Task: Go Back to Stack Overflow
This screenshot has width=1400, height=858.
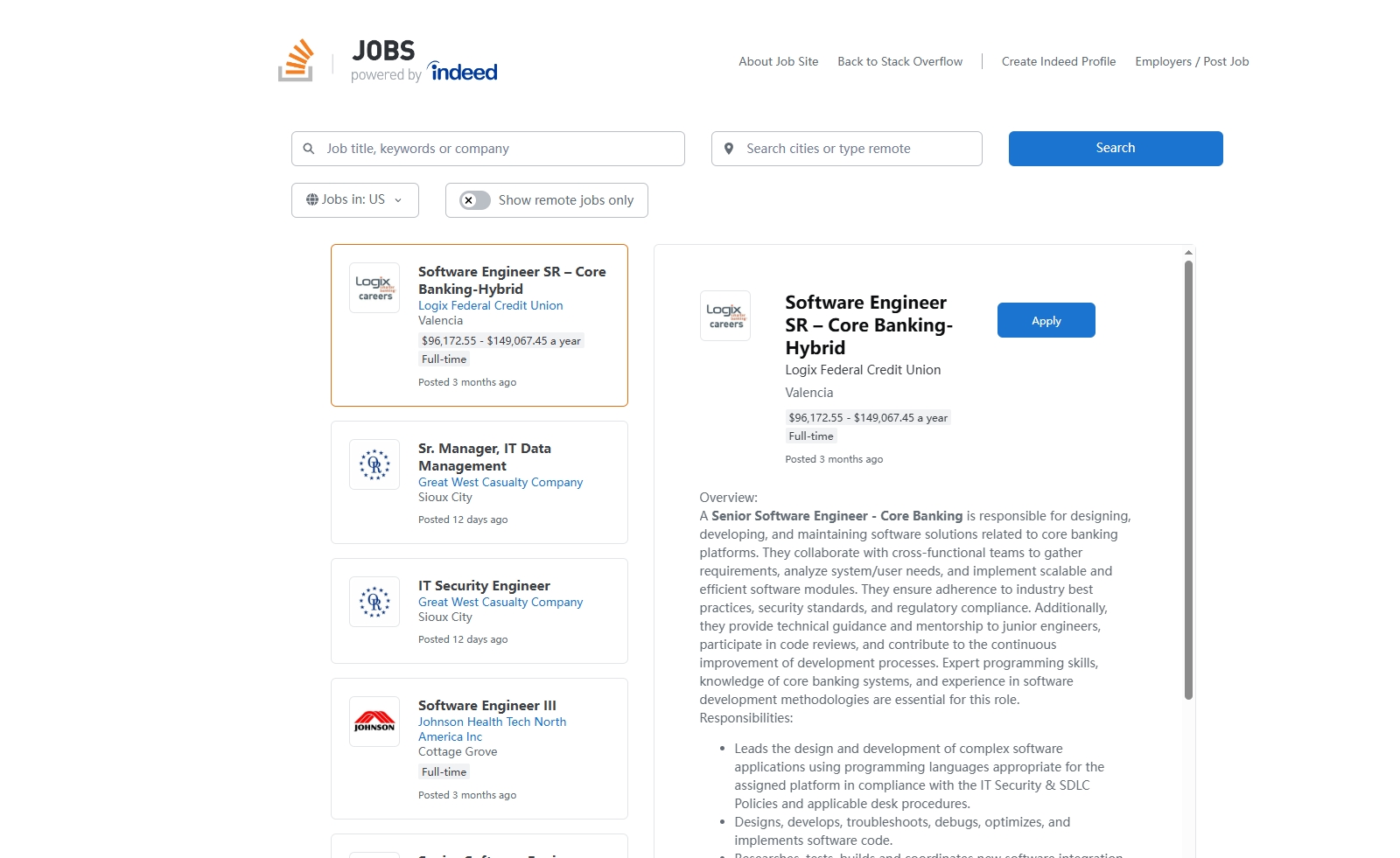Action: tap(899, 61)
